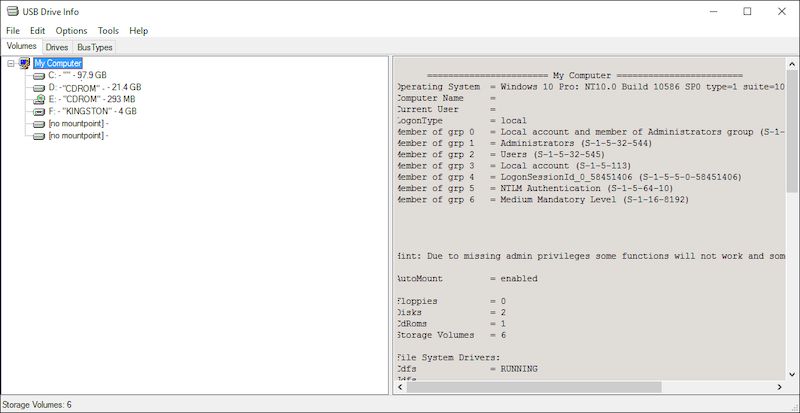Click the CdRoms = 1 line
Screen dimensions: 800x413
[451, 324]
